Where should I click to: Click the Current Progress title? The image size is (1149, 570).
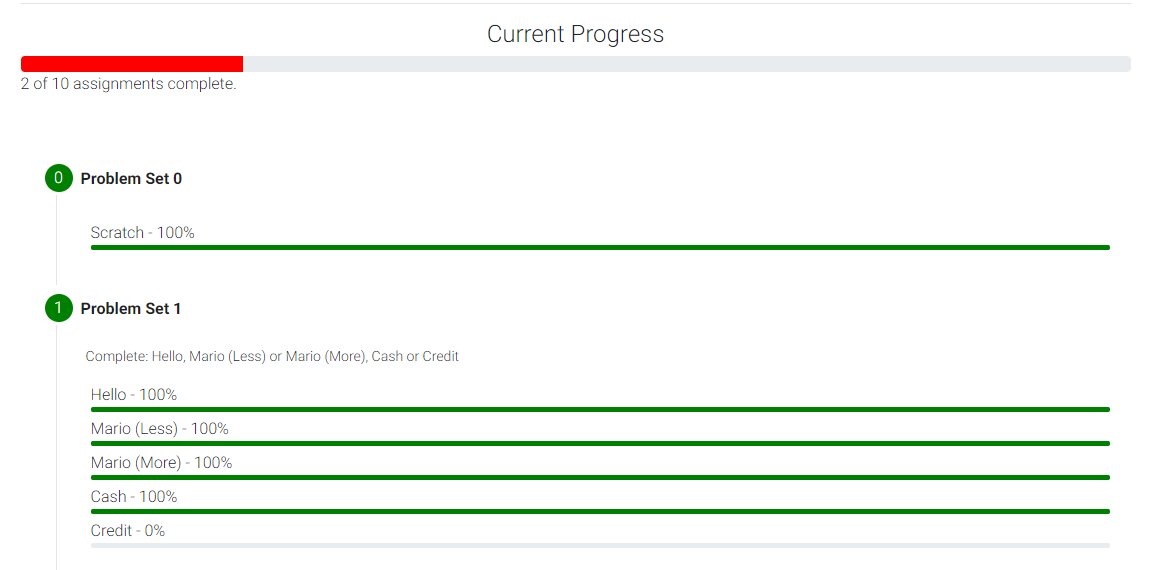click(575, 34)
